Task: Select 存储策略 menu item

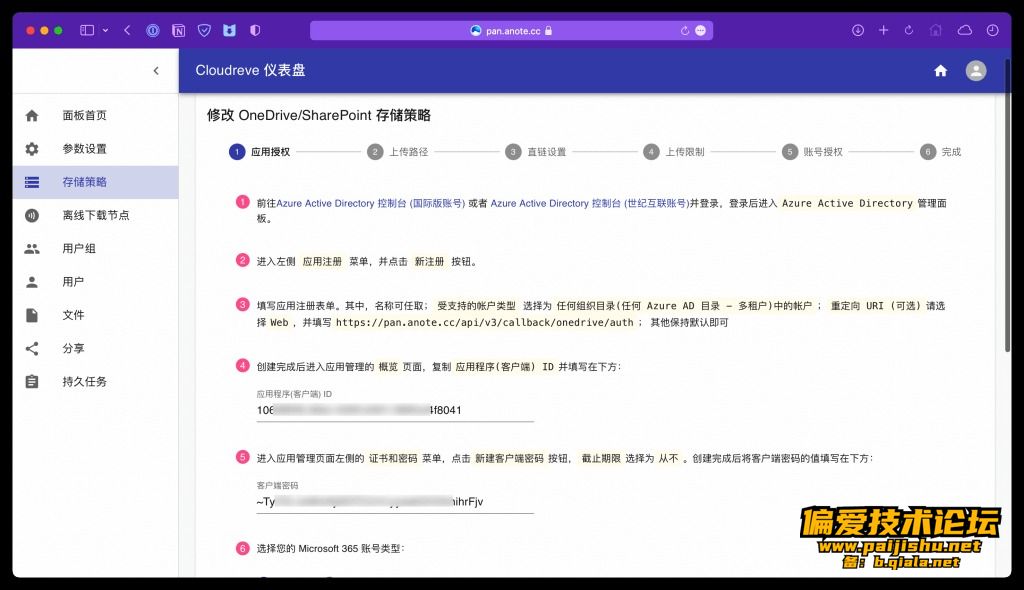Action: coord(95,182)
